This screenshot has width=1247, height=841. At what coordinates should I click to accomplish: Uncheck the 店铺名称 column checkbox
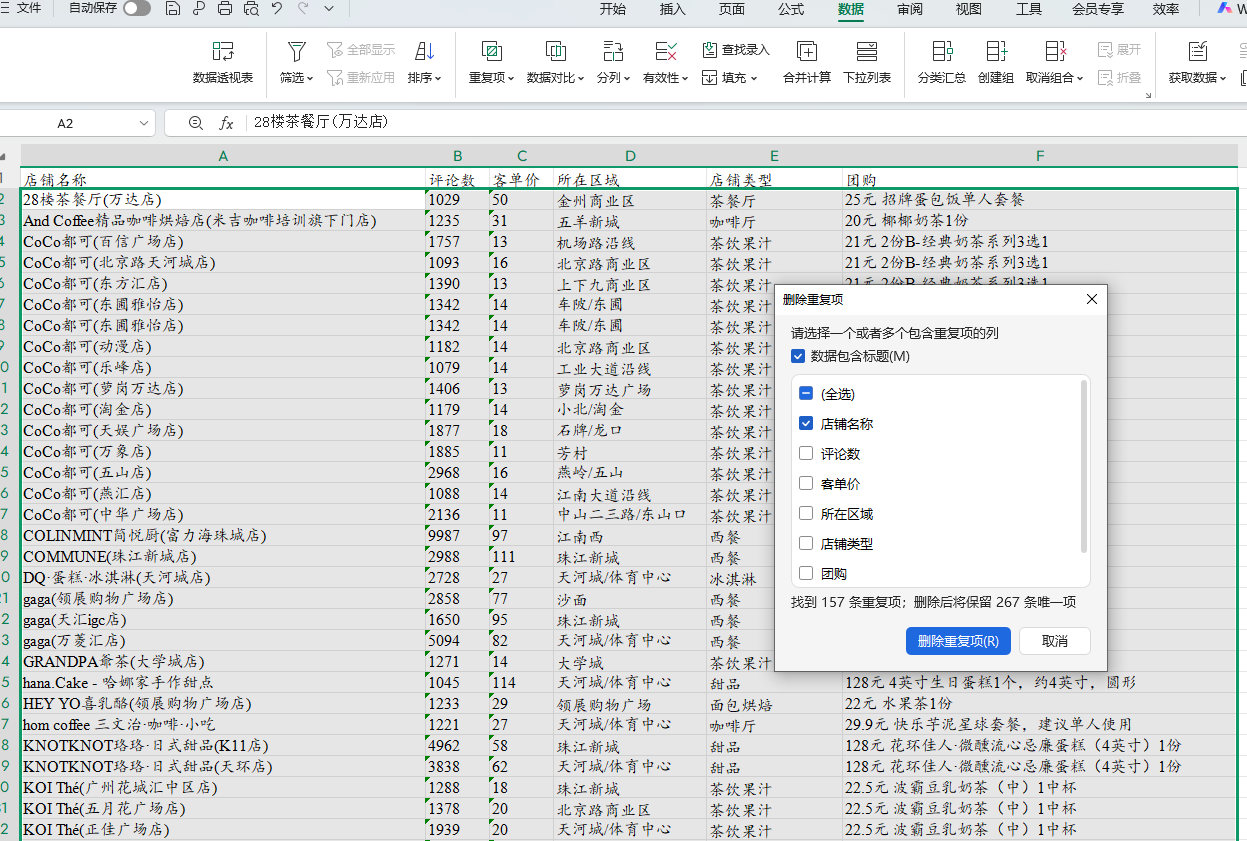(806, 424)
